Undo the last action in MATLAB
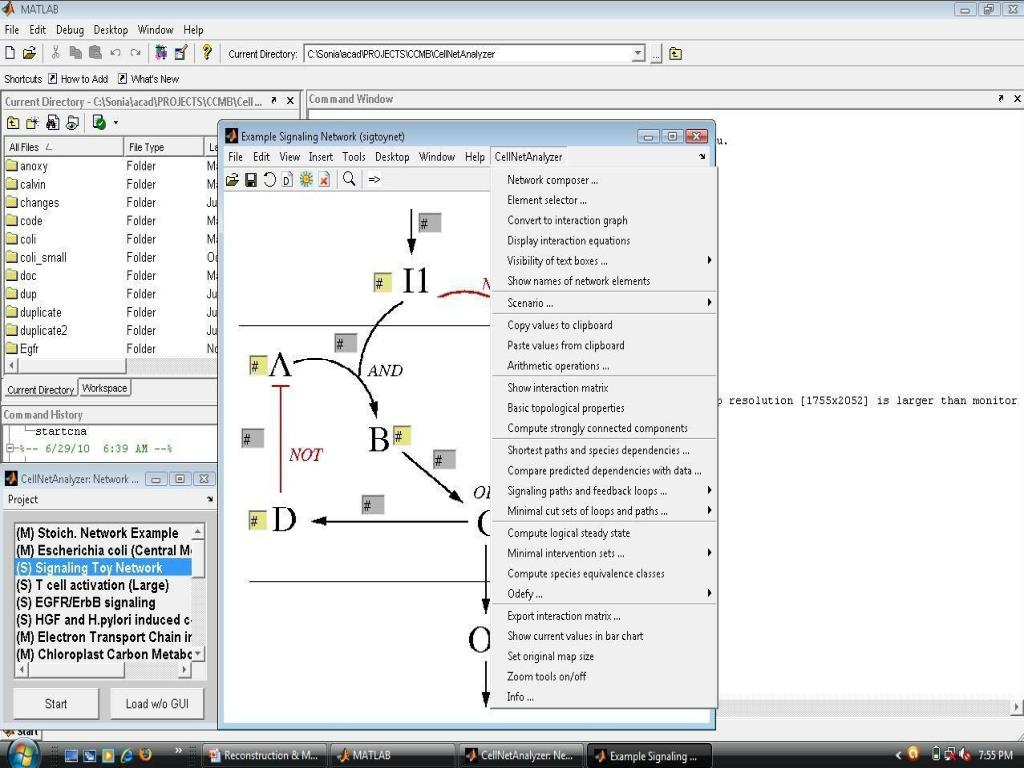 click(116, 53)
